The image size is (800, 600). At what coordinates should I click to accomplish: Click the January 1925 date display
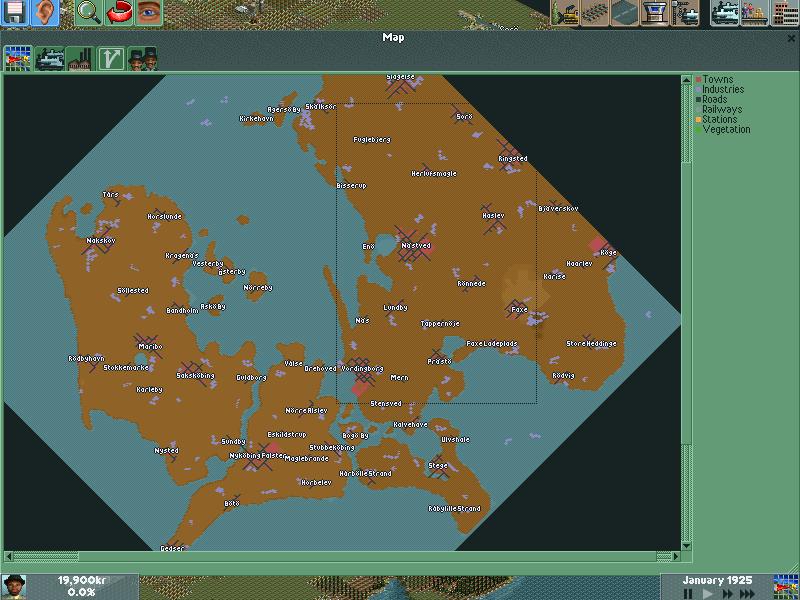point(717,581)
